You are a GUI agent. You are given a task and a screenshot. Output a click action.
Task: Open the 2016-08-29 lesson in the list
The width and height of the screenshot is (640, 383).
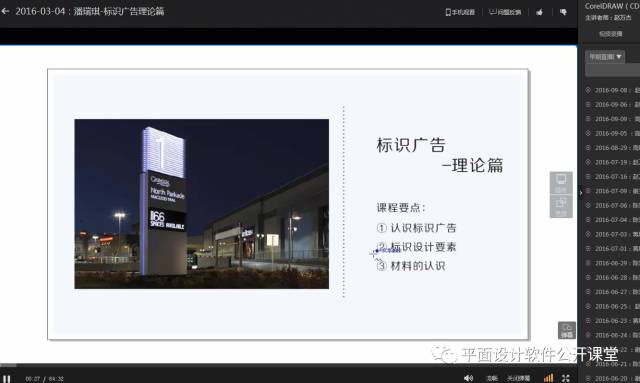coord(612,148)
